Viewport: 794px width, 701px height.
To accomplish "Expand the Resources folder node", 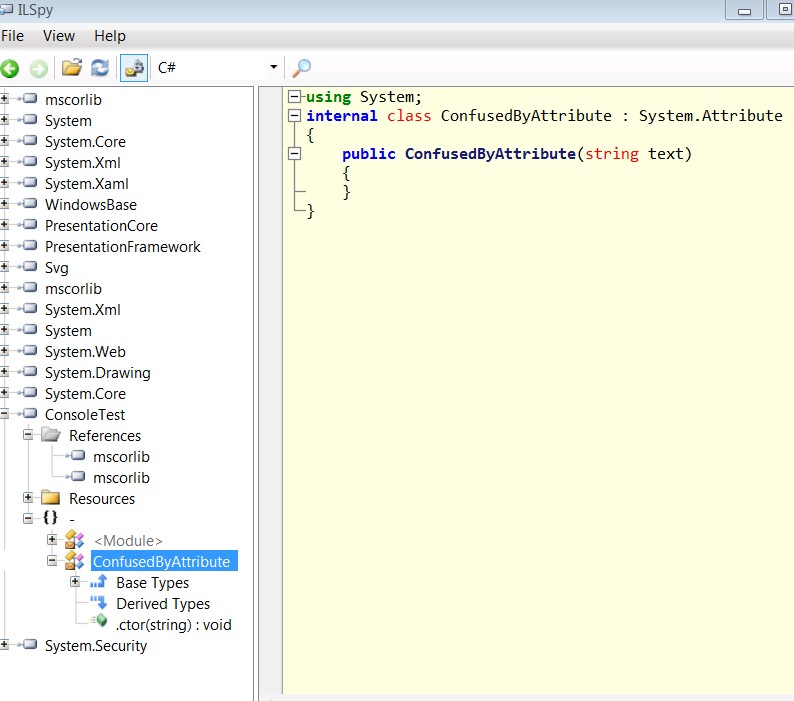I will tap(28, 498).
